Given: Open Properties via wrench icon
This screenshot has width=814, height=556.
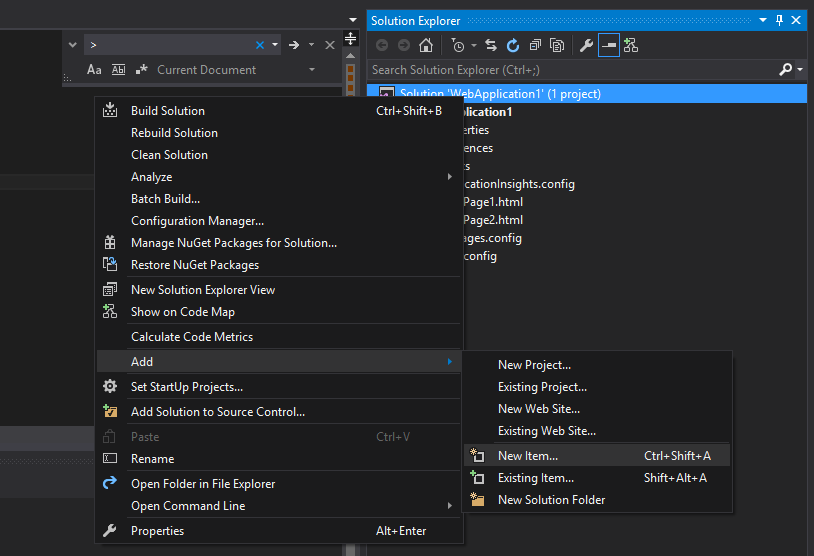Looking at the screenshot, I should [x=587, y=45].
